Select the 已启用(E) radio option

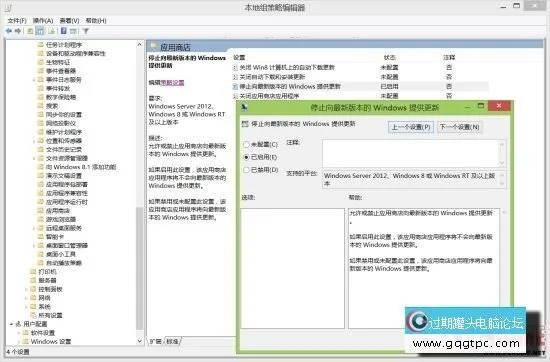246,157
